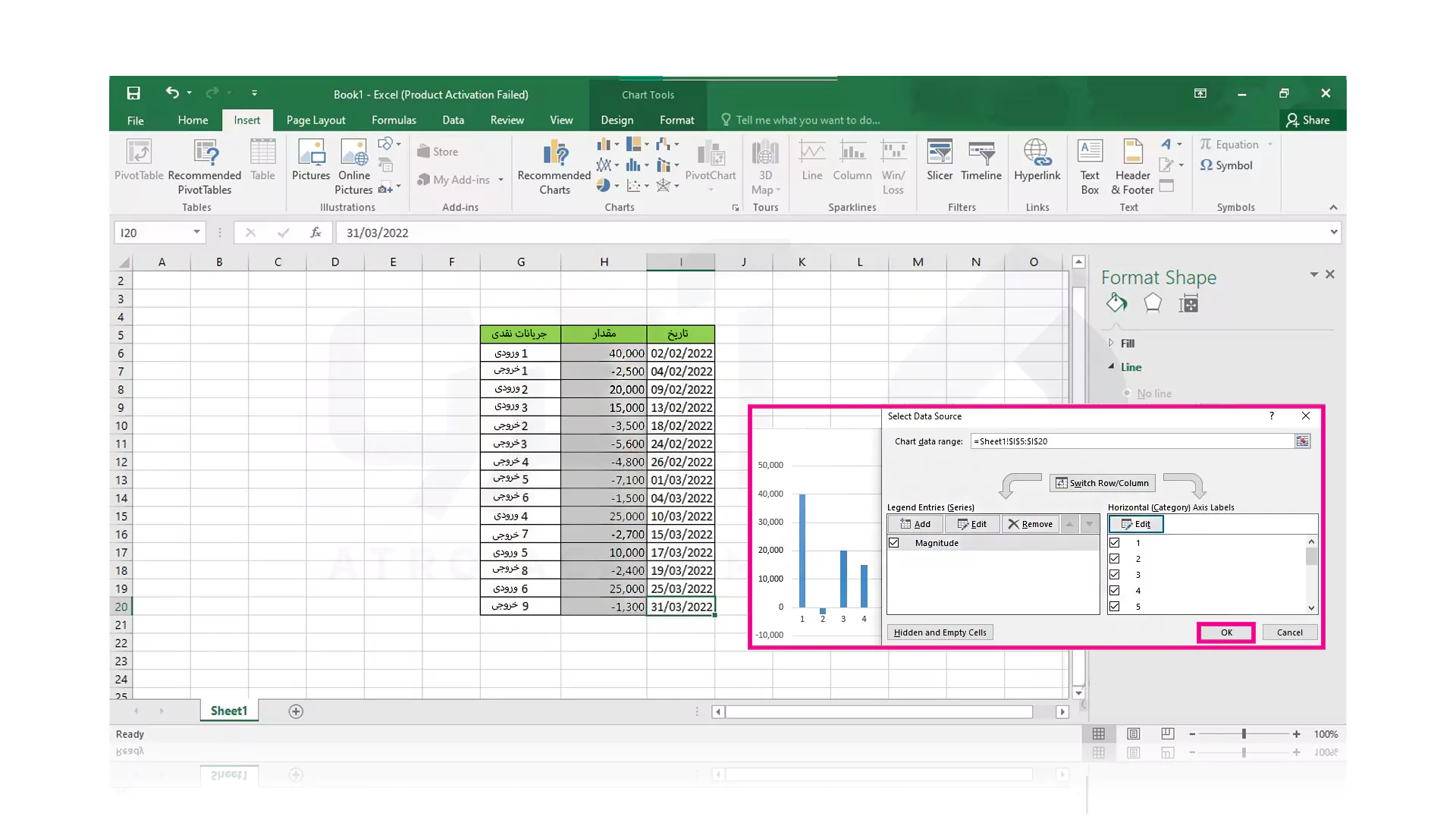This screenshot has height=819, width=1456.
Task: Click the range selector icon in Chart data range
Action: tap(1302, 441)
